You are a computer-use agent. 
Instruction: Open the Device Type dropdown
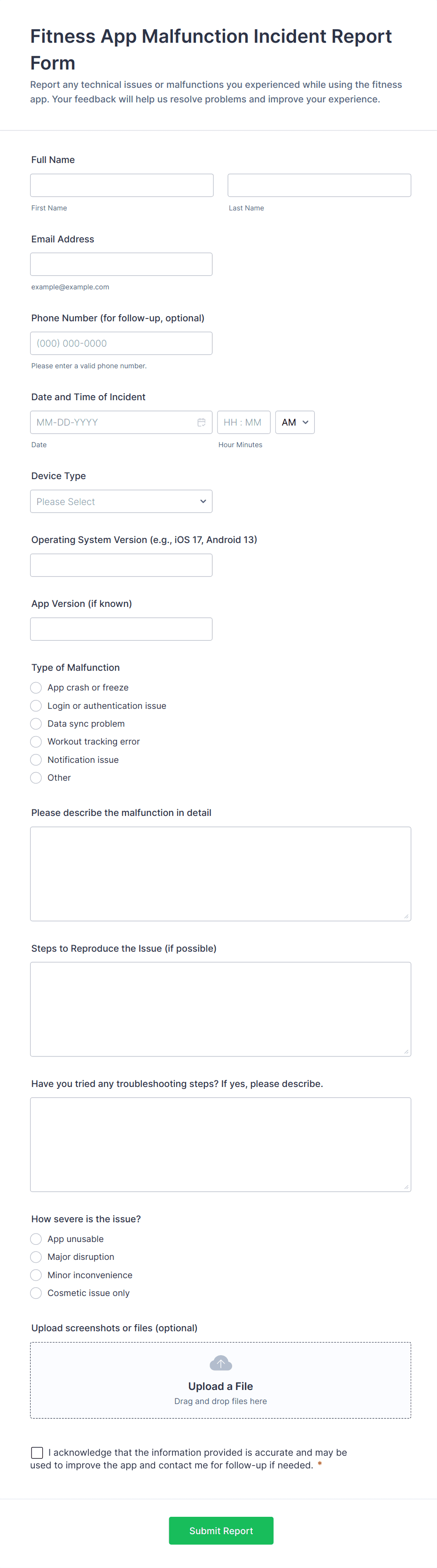coord(120,501)
